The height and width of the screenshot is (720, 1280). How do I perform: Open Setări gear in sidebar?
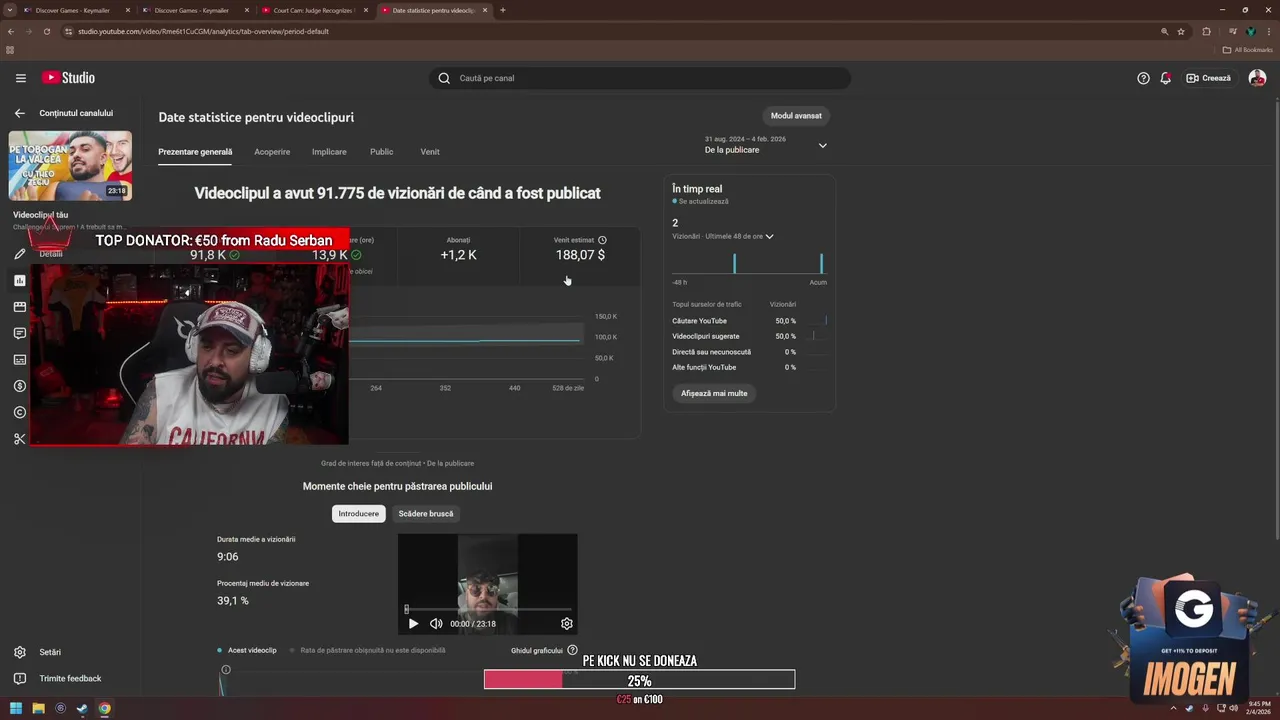[19, 652]
